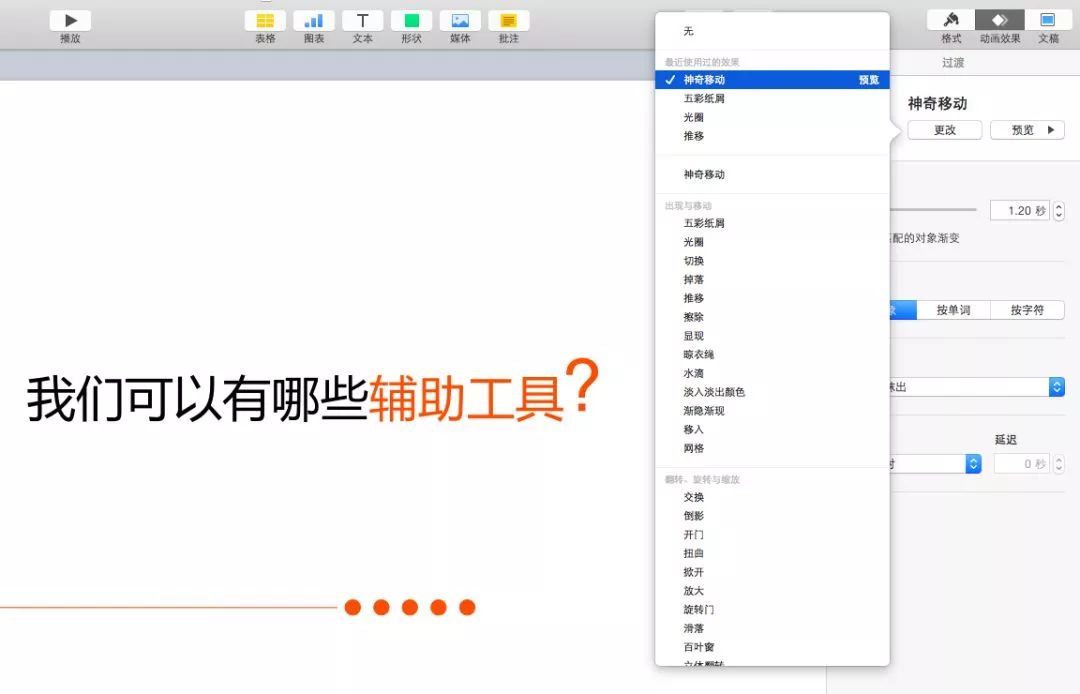Viewport: 1080px width, 694px height.
Task: Open the Format (格式) inspector
Action: pyautogui.click(x=951, y=20)
